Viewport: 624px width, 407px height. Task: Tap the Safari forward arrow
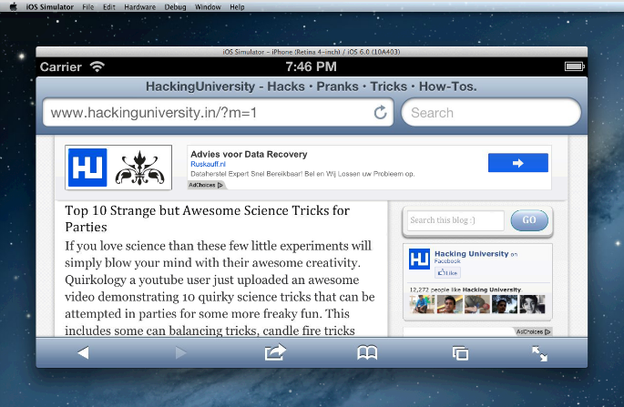click(x=181, y=352)
